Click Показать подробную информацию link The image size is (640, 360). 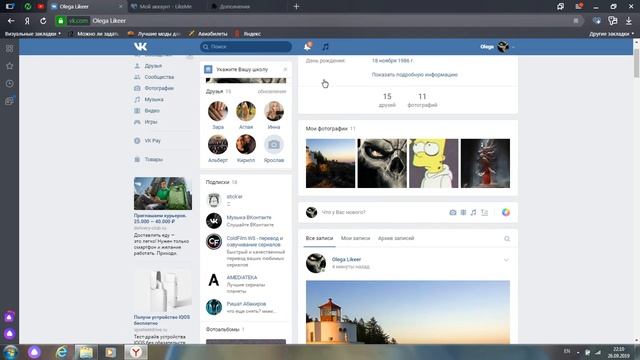[414, 75]
